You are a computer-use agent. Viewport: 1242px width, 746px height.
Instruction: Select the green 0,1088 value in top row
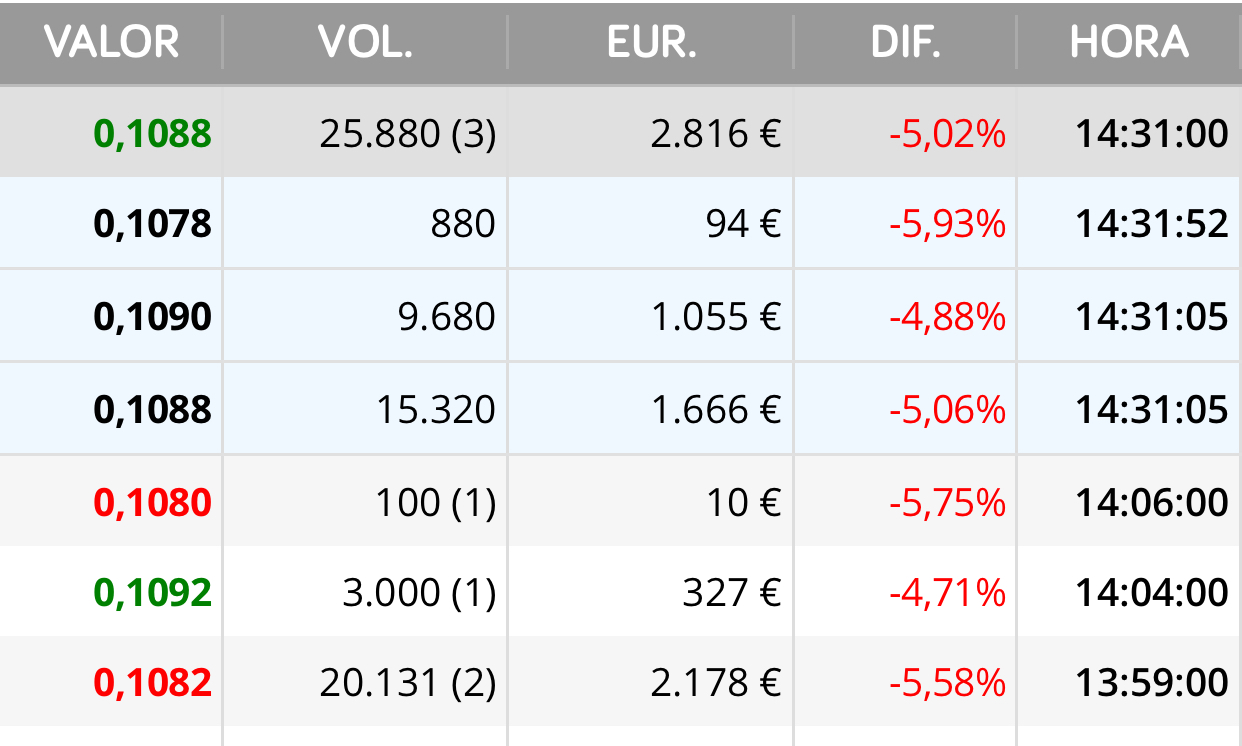tap(153, 133)
